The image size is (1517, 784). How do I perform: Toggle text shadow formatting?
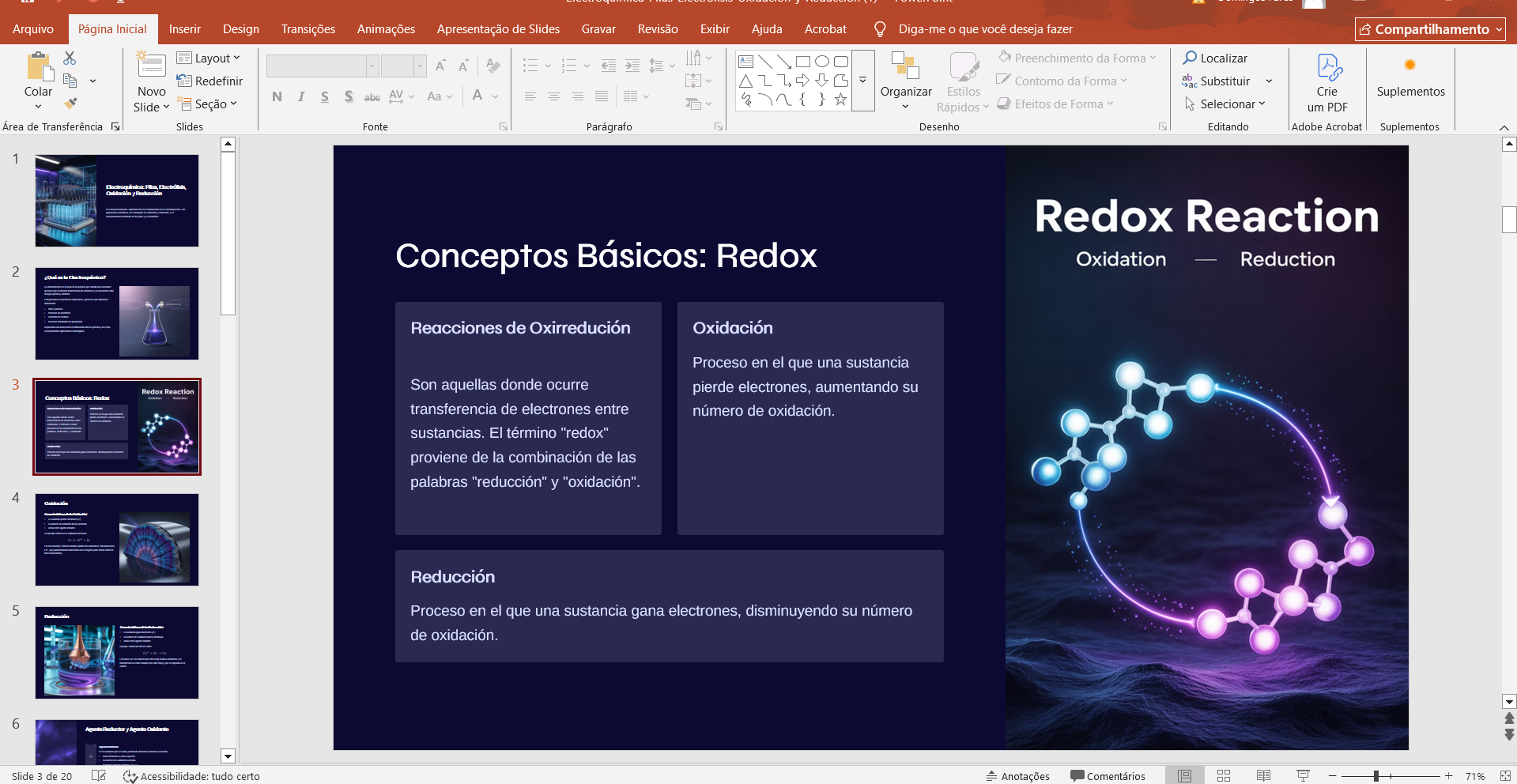pyautogui.click(x=349, y=96)
